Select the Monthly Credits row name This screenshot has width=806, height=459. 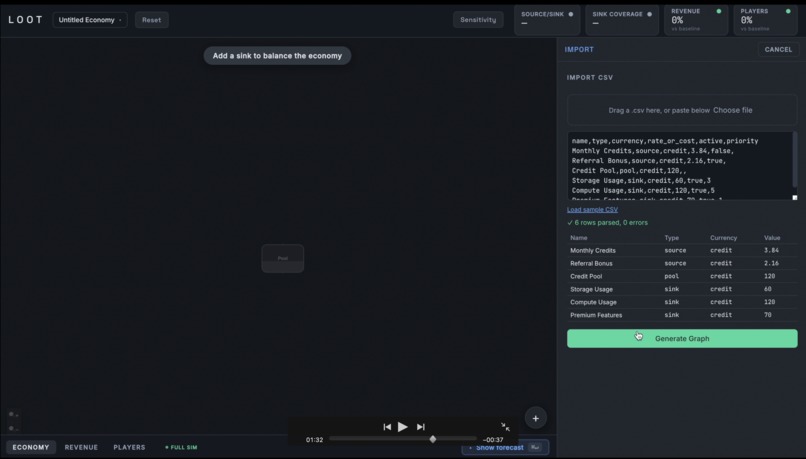(x=593, y=250)
